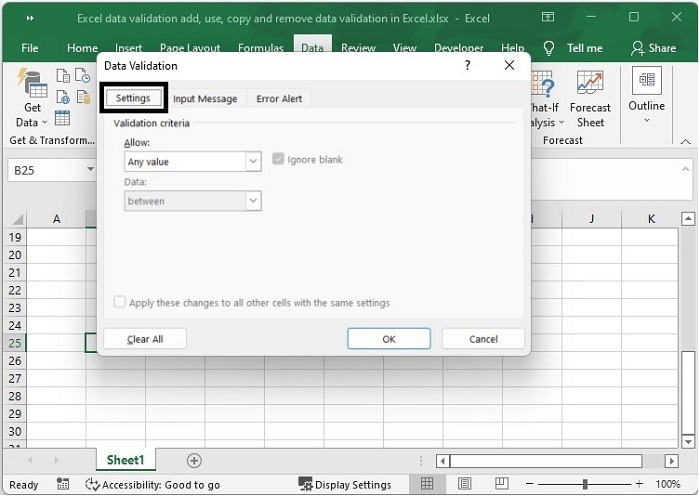Image resolution: width=699 pixels, height=496 pixels.
Task: Click the horizontal scroll right arrow
Action: [671, 461]
